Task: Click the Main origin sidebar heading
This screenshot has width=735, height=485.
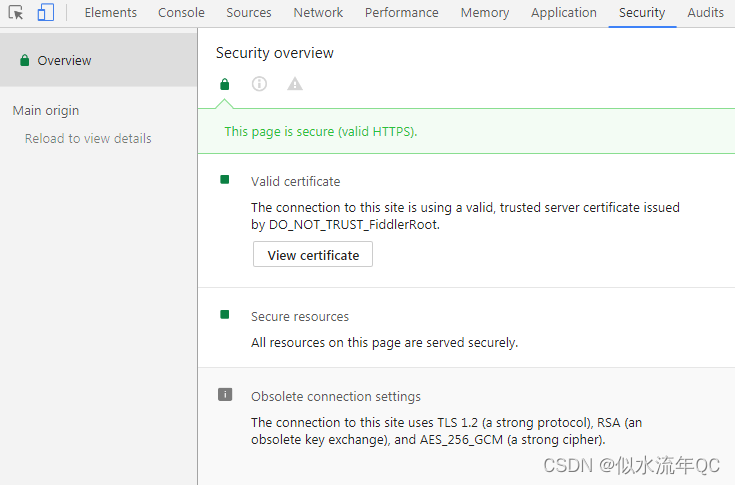Action: tap(46, 111)
